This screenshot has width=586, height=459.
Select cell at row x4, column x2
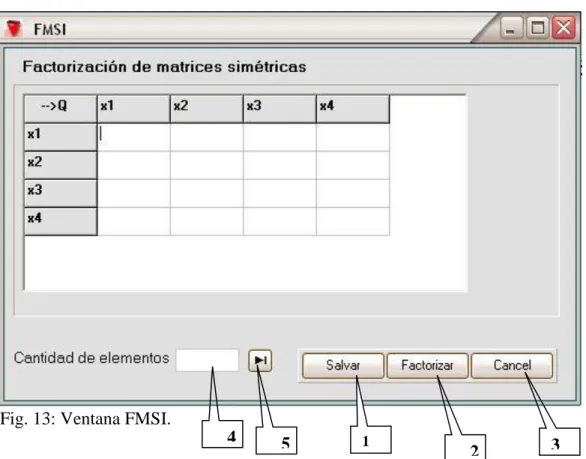[x=207, y=221]
